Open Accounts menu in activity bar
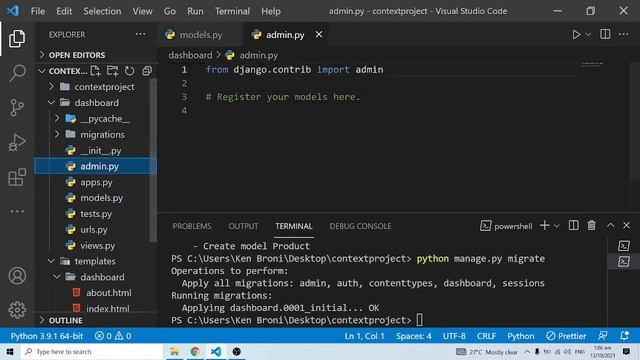 pos(17,276)
